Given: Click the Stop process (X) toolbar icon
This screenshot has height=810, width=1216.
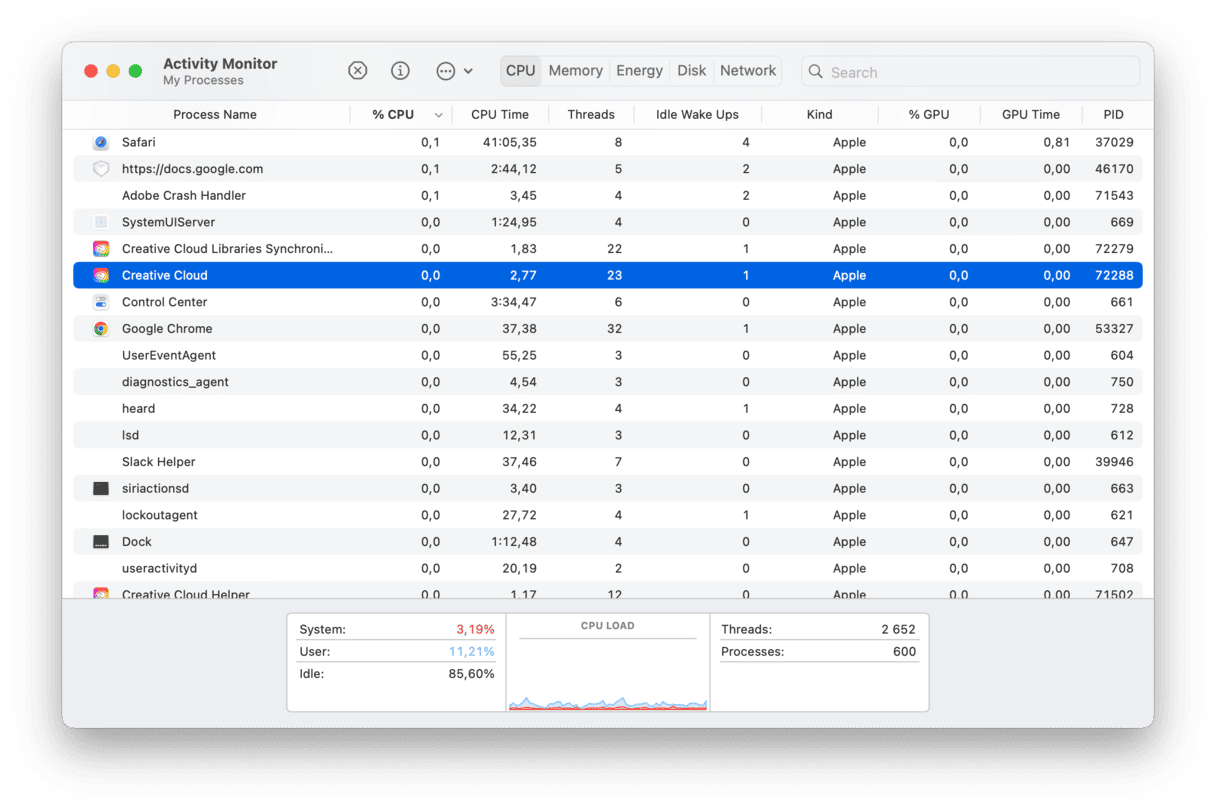Looking at the screenshot, I should (x=357, y=71).
